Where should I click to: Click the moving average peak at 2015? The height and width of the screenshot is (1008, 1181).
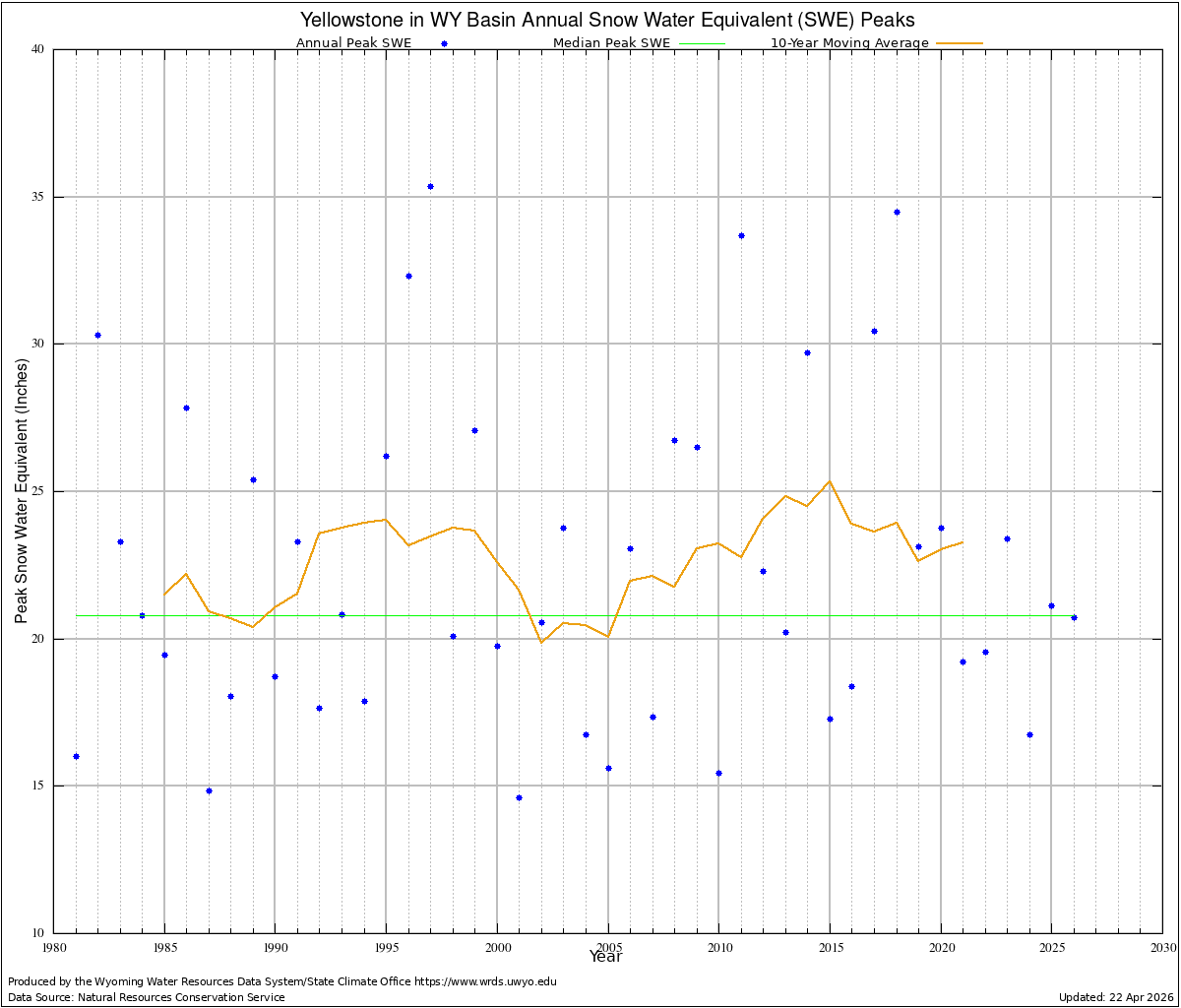point(830,481)
